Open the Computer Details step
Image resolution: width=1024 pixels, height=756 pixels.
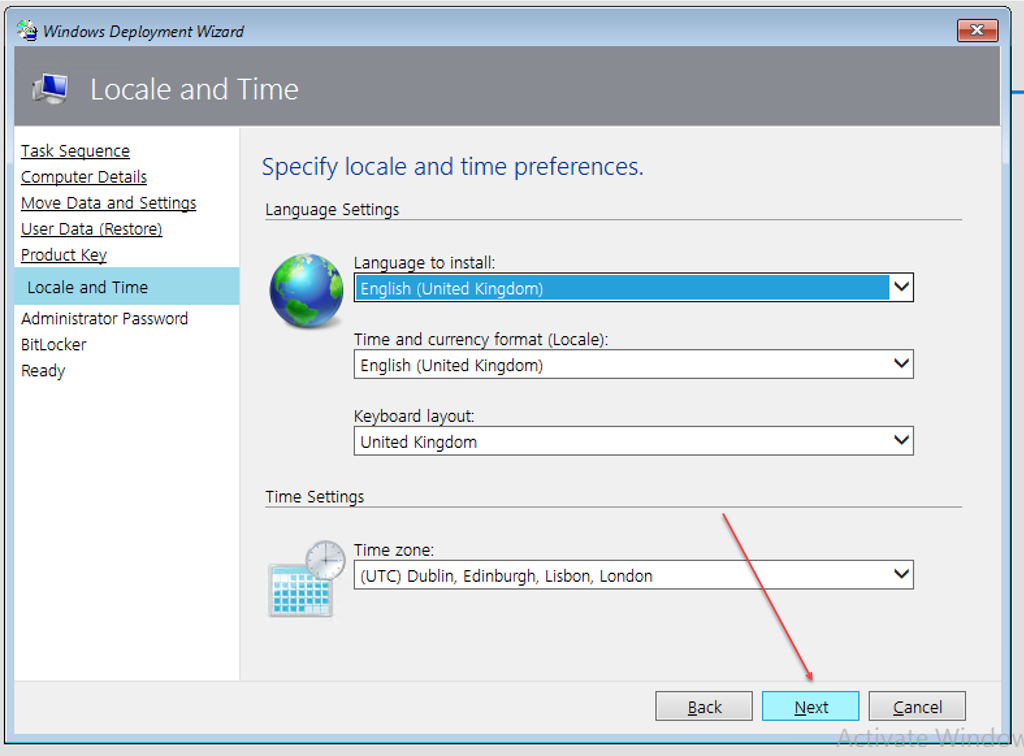tap(84, 177)
